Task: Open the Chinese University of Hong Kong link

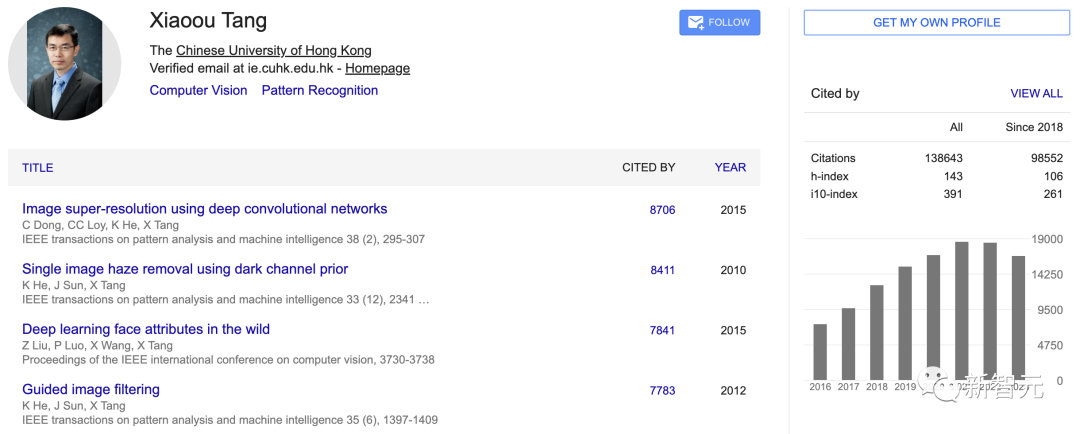Action: (273, 50)
